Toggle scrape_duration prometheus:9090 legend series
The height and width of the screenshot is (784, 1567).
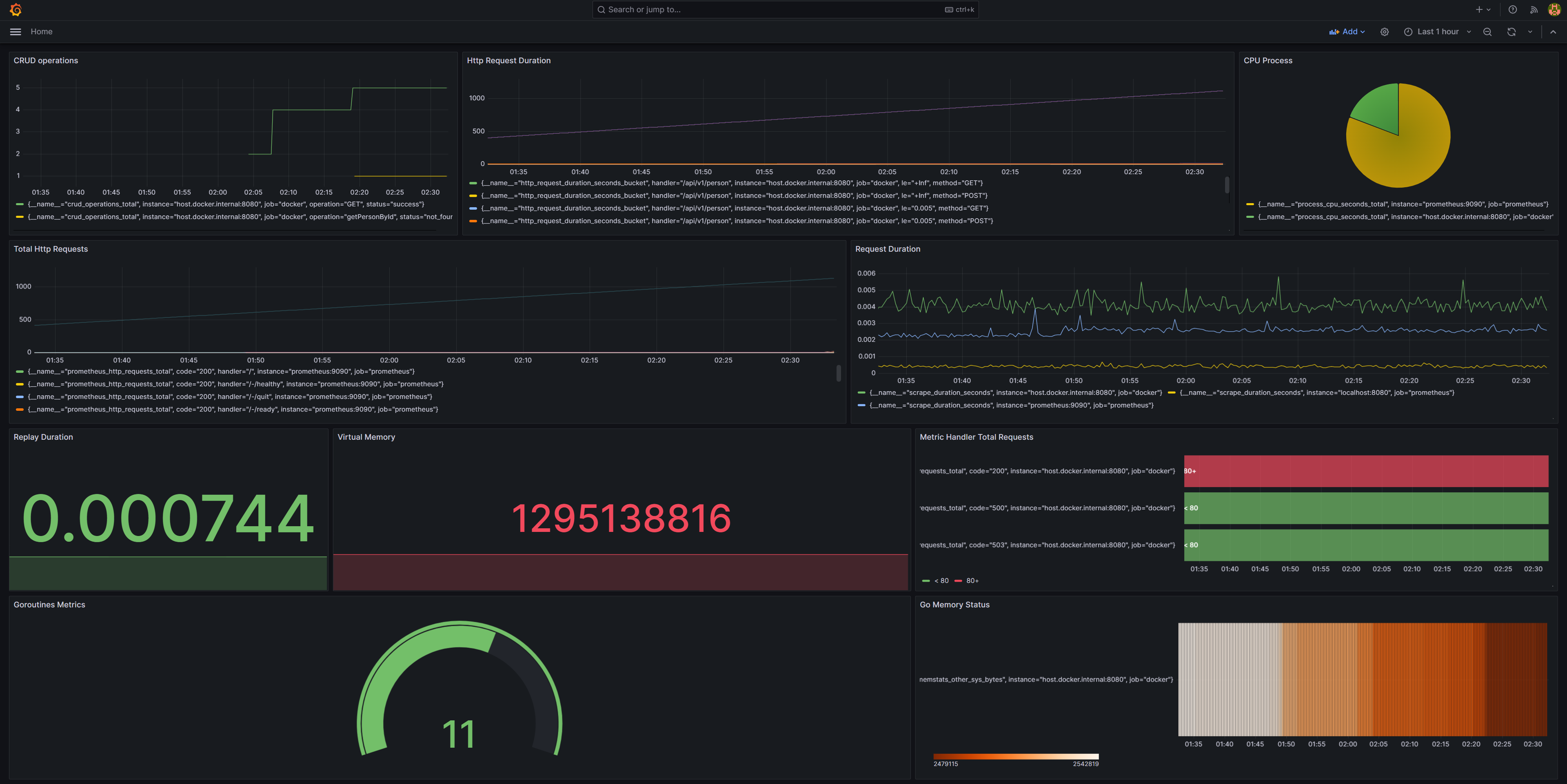(1010, 405)
